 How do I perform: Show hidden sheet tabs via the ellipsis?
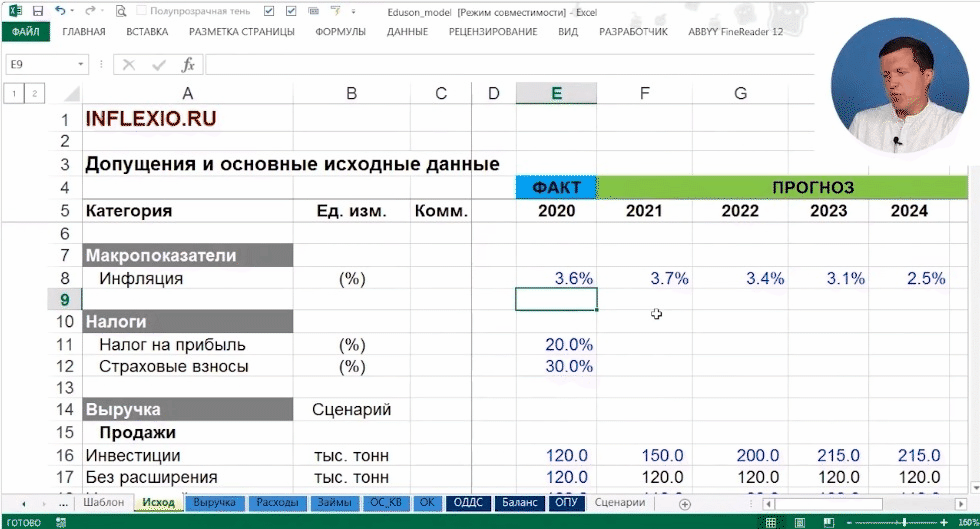point(63,503)
